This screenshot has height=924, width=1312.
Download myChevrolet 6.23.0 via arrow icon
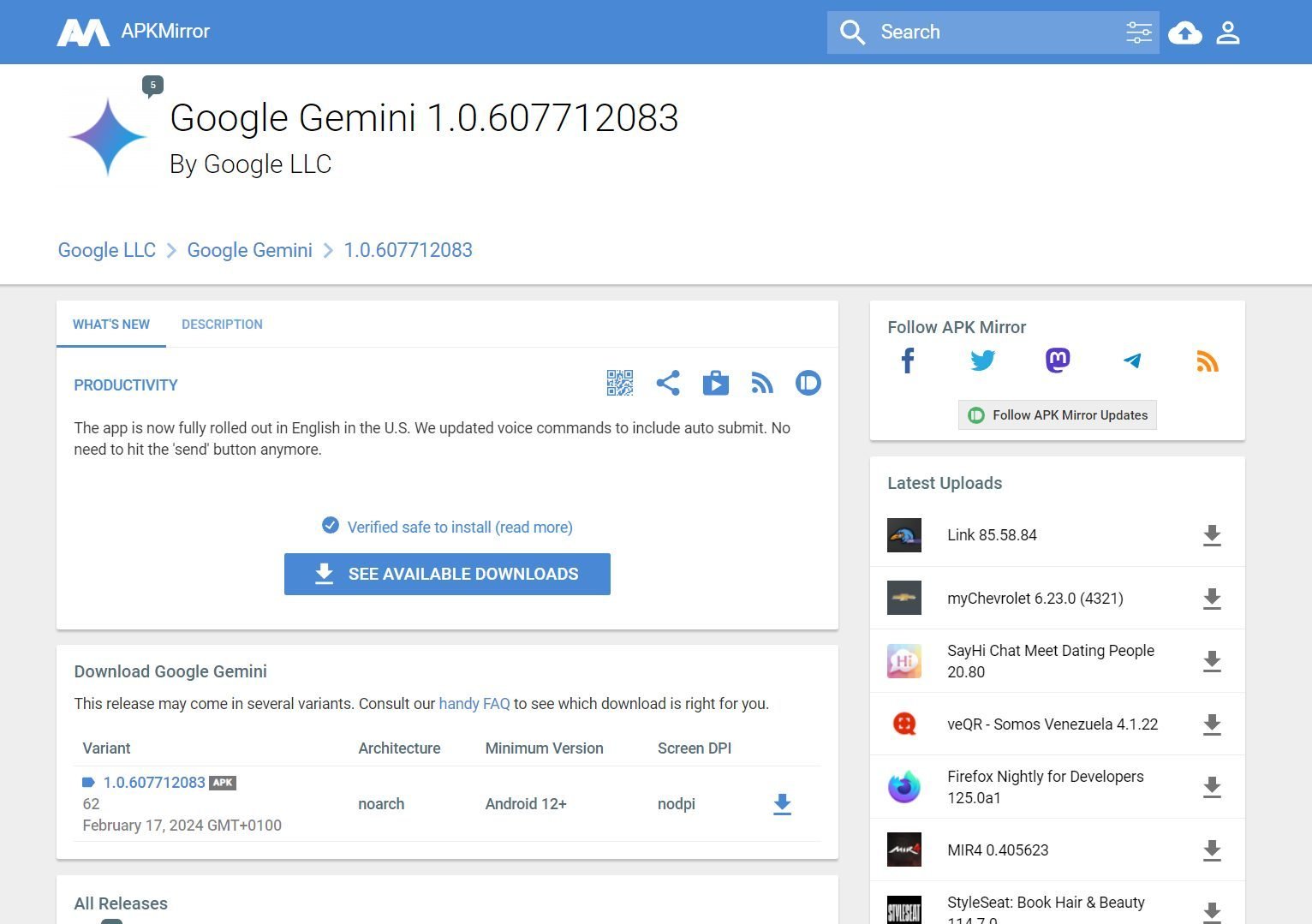click(x=1212, y=599)
